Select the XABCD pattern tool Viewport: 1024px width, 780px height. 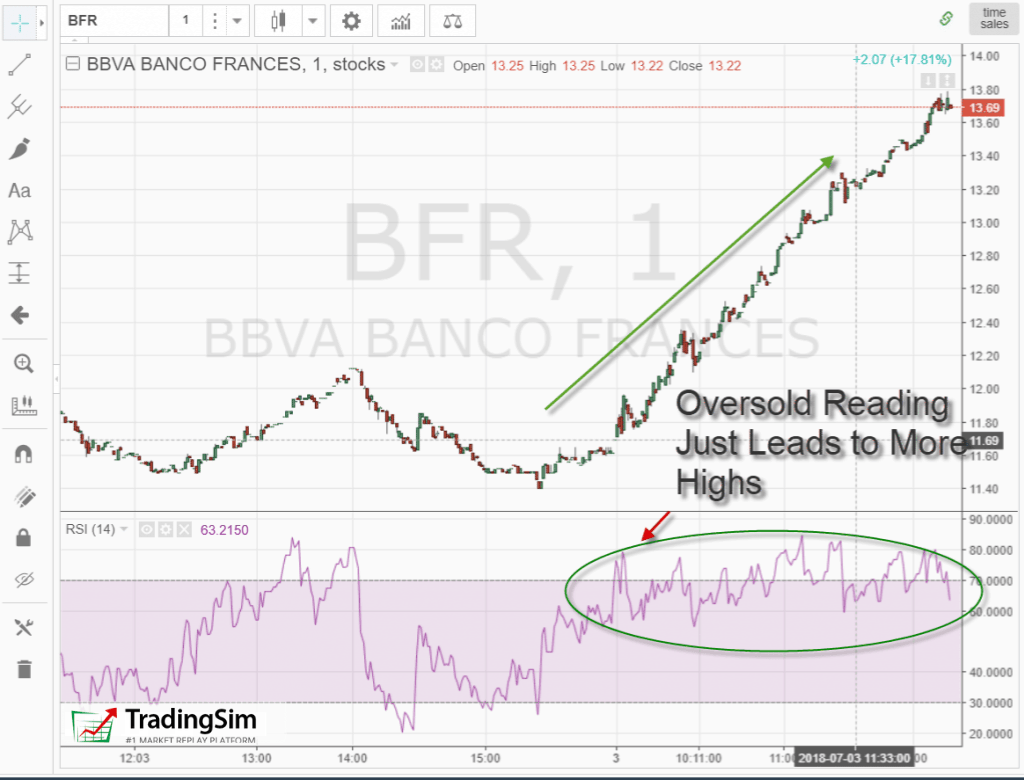(20, 232)
